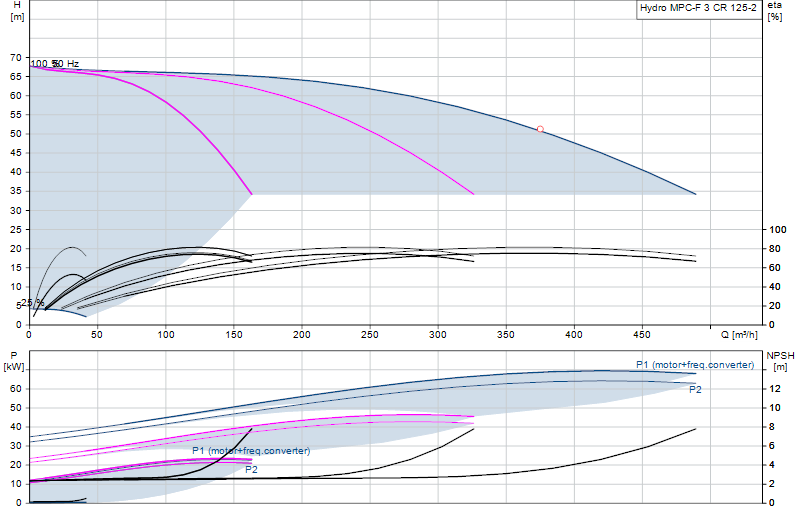This screenshot has height=520, width=800.
Task: Click the eta [%] axis label
Action: point(774,11)
